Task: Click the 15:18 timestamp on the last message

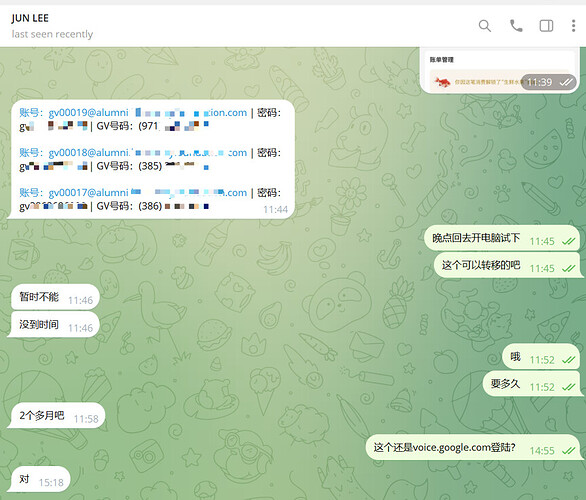Action: point(51,483)
